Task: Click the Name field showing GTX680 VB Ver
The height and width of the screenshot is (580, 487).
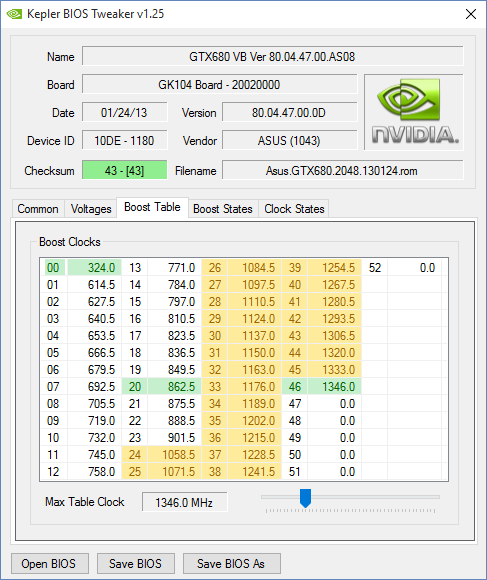Action: pos(273,57)
